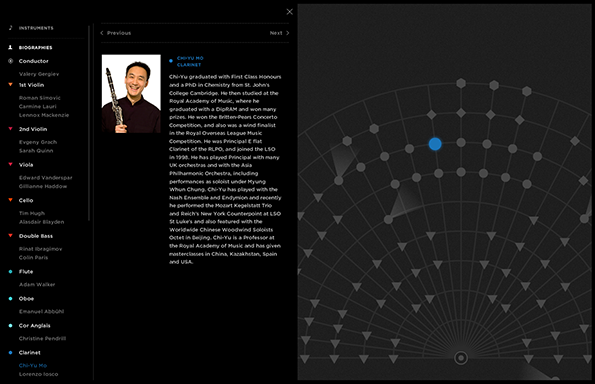595x384 pixels.
Task: Select the 1st Violin category
Action: click(31, 85)
